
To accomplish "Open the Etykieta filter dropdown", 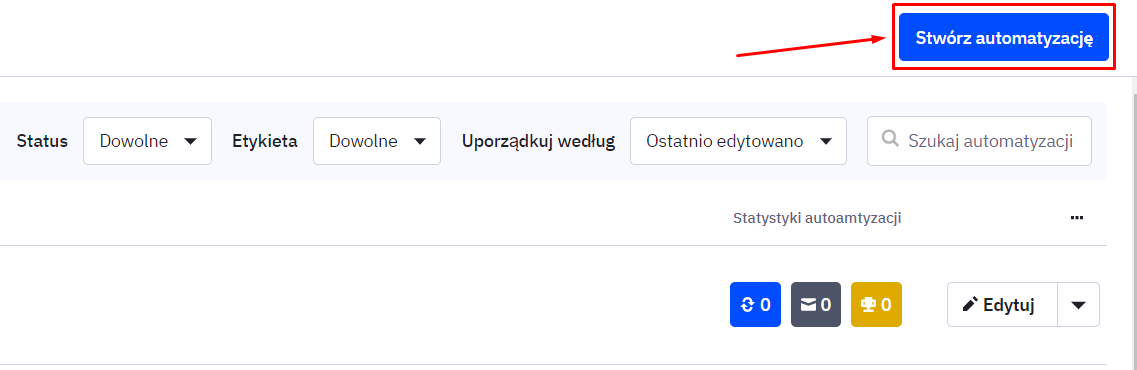I will [377, 141].
